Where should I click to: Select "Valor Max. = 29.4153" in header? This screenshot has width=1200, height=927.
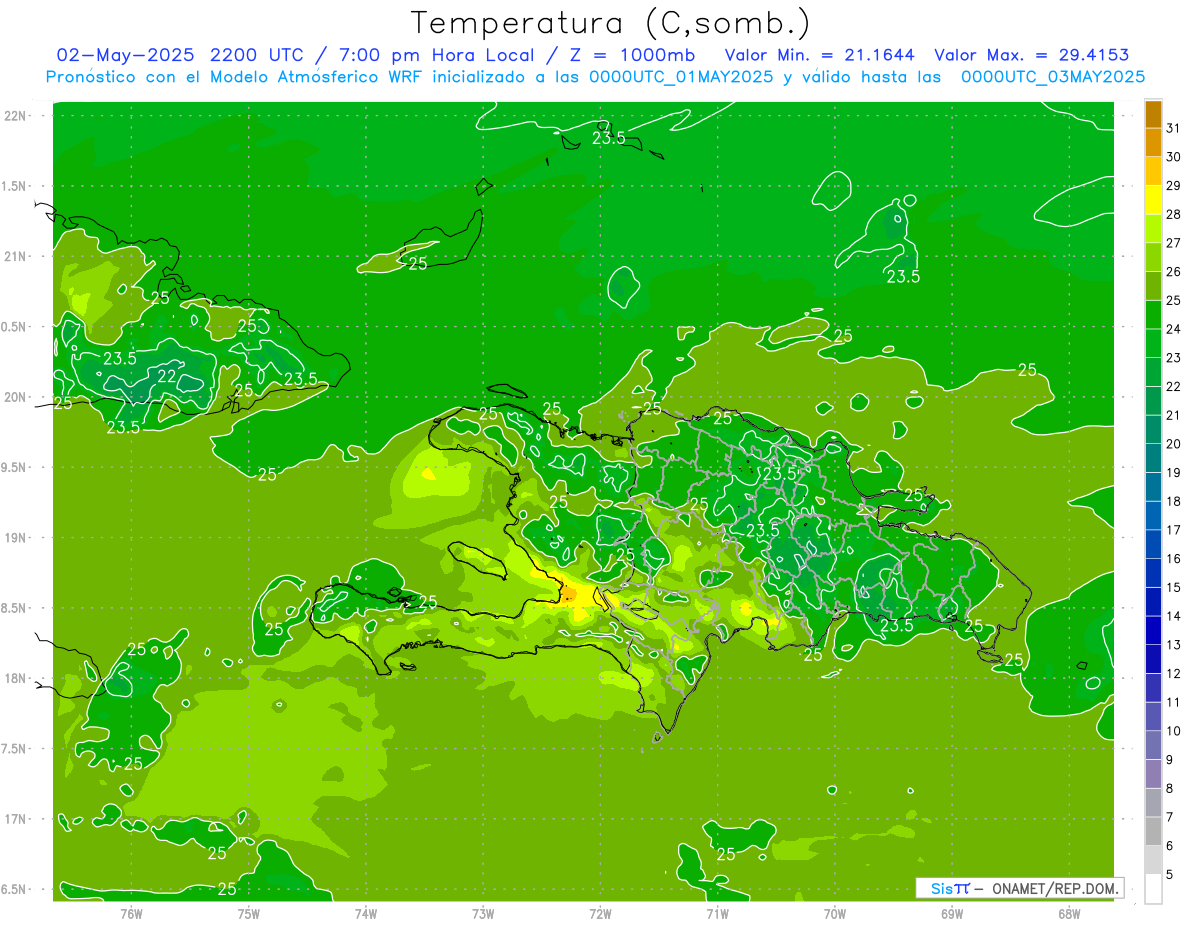pos(1032,55)
